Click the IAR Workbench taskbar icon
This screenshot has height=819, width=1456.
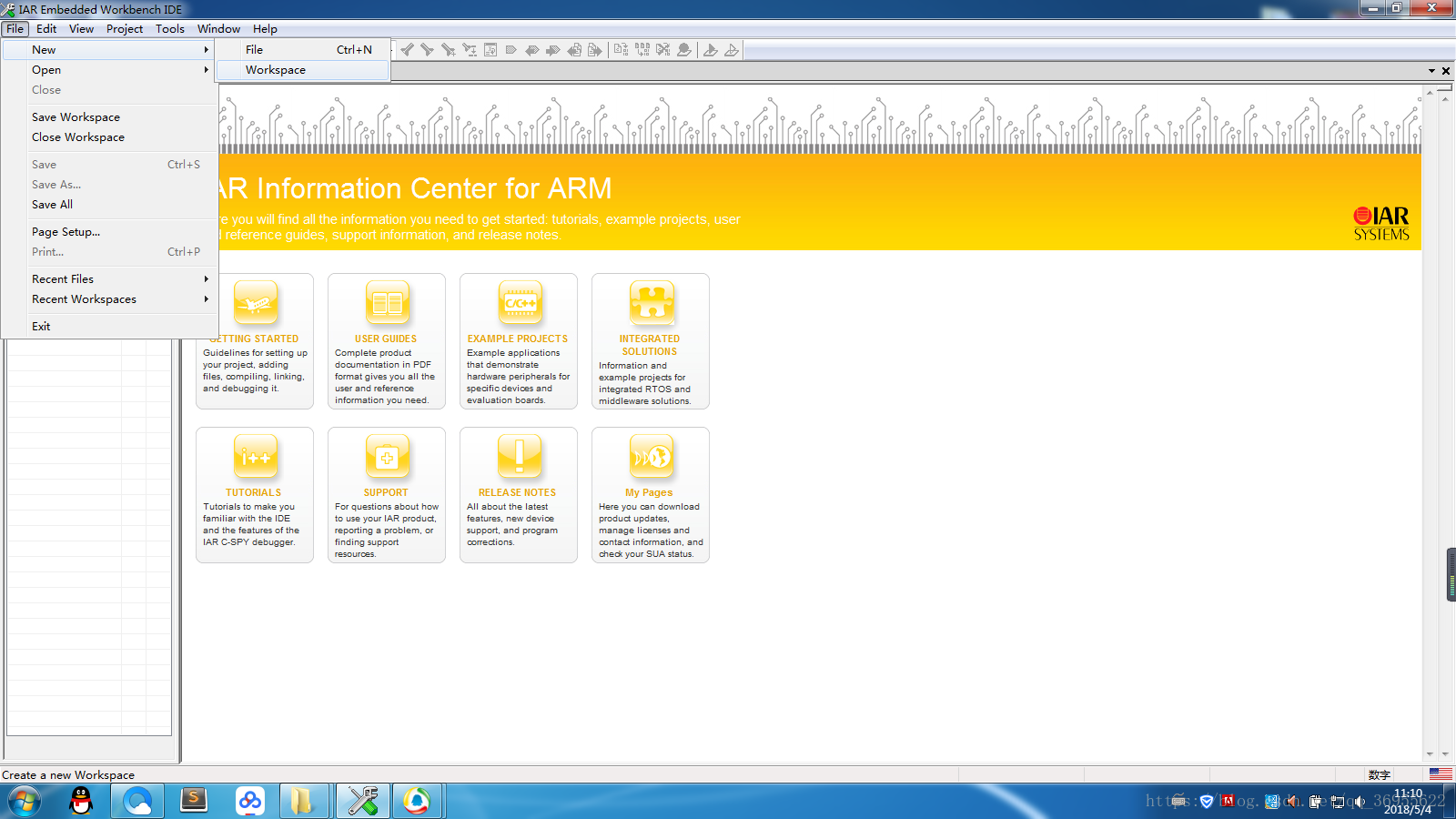click(362, 802)
